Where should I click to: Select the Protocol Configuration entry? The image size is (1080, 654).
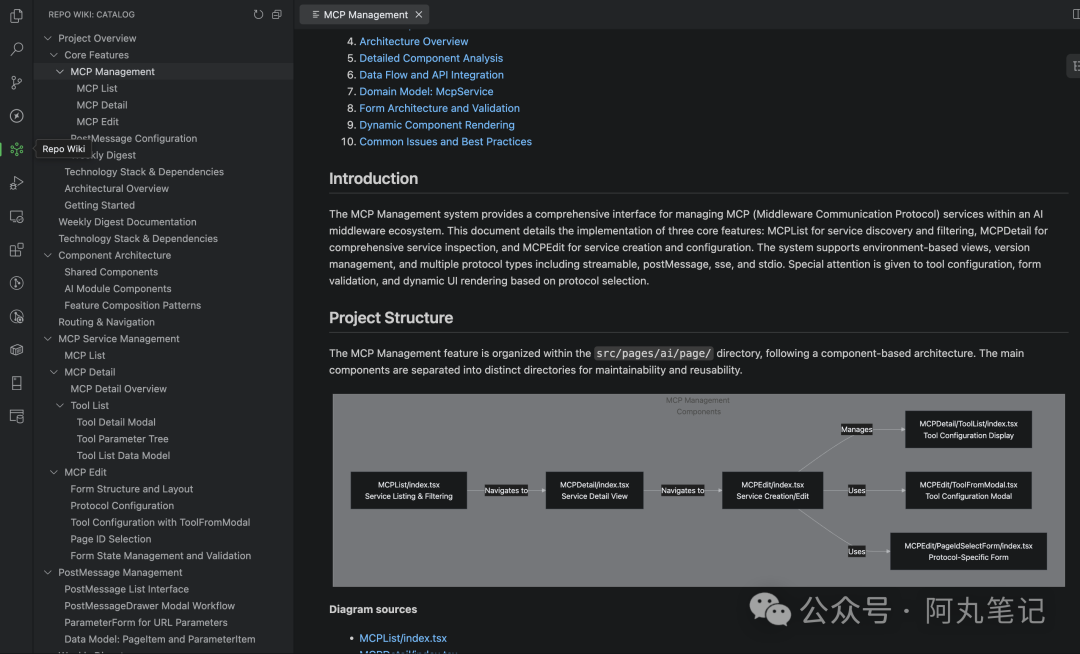(x=122, y=506)
